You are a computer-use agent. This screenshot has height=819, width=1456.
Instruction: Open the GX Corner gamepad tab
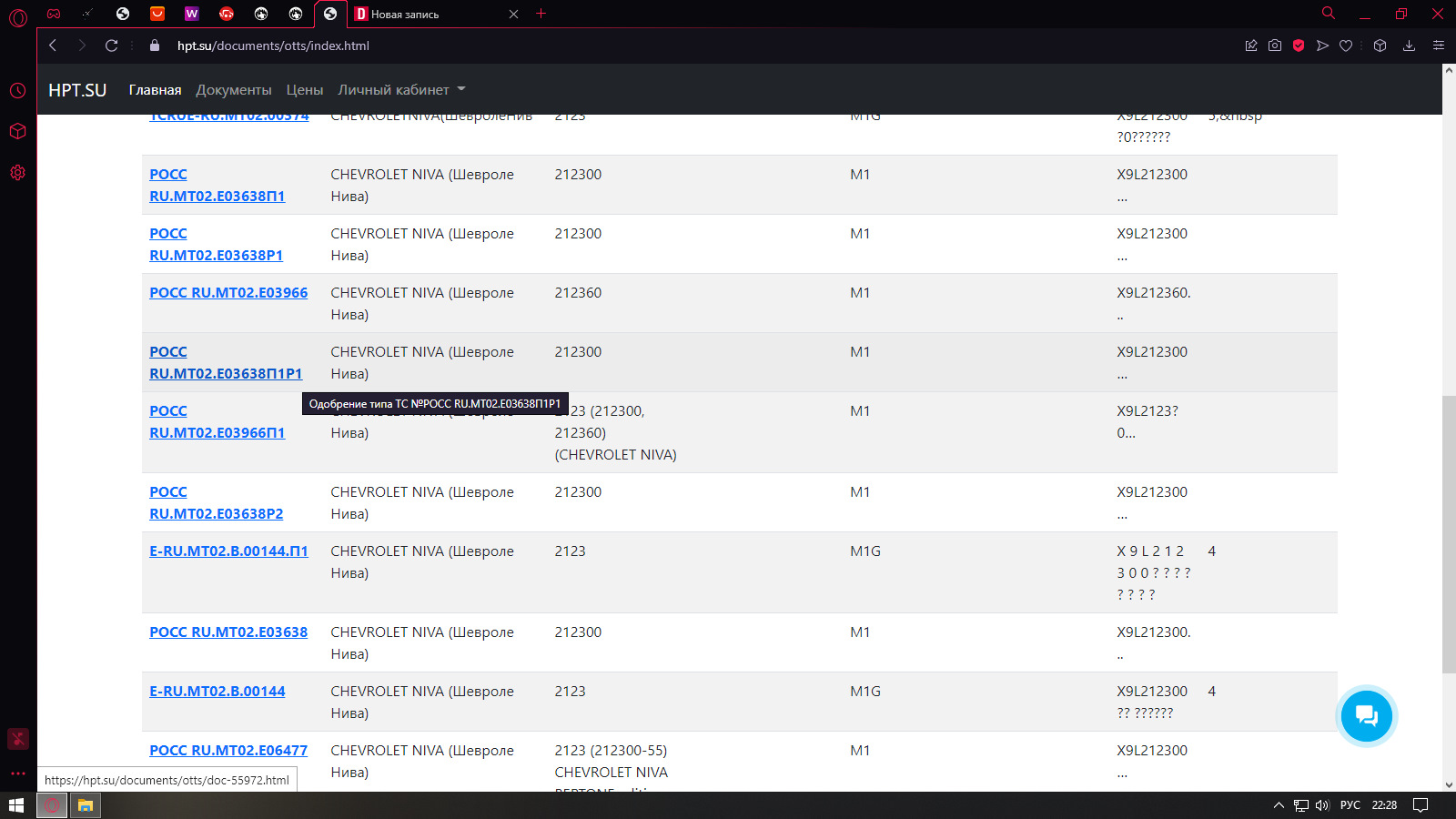[54, 14]
